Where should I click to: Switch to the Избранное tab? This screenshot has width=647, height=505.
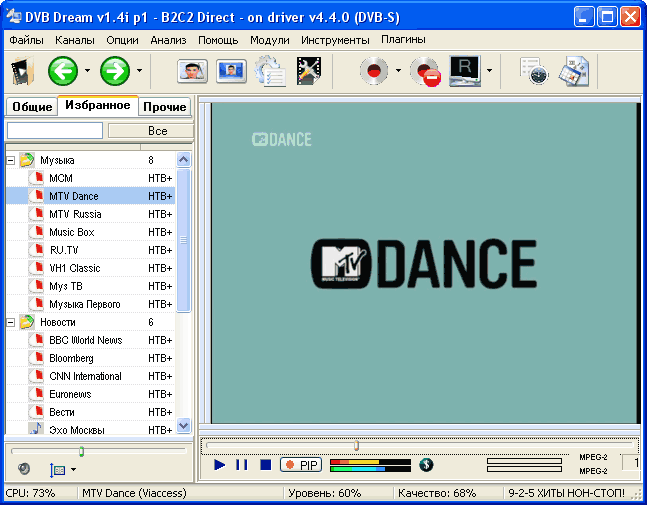98,106
